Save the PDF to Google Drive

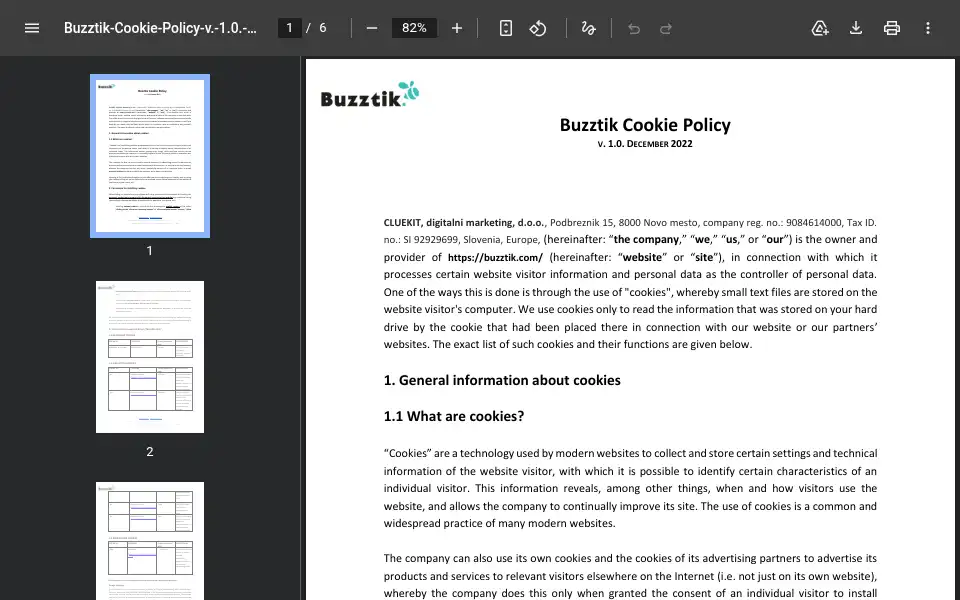(x=820, y=28)
